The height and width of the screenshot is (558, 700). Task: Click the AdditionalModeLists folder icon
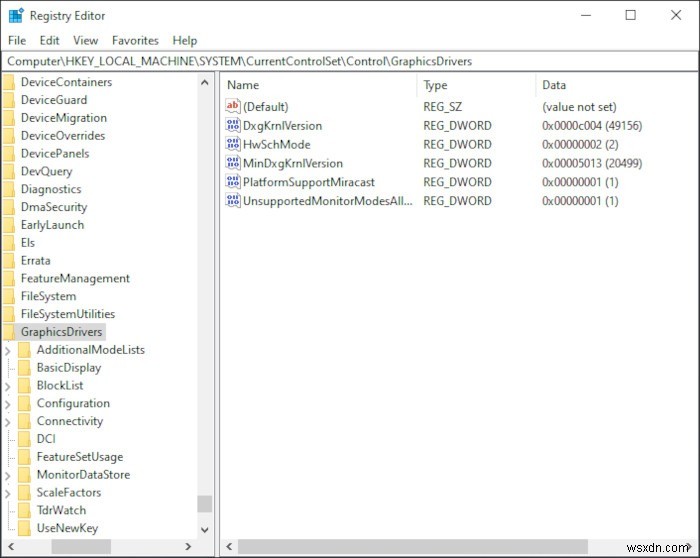tap(25, 350)
